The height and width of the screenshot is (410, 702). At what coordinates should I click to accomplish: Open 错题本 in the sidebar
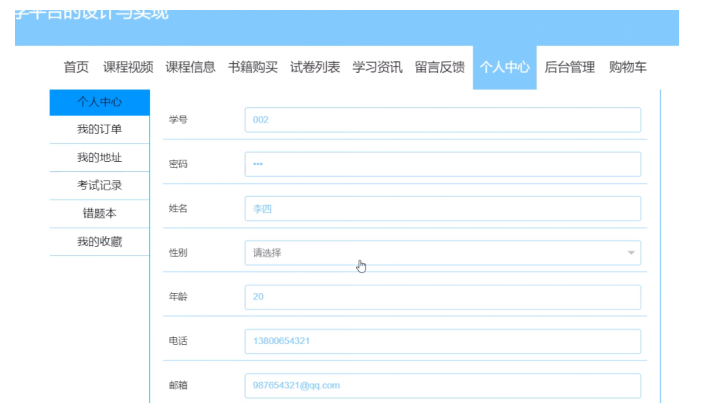coord(99,214)
